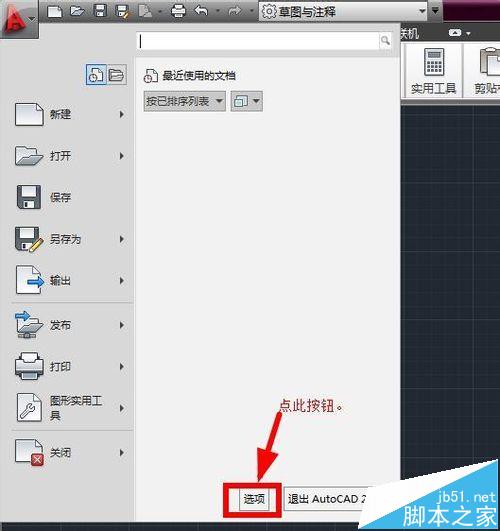
Task: Click the 图形实用工具 wrench icon
Action: (29, 407)
